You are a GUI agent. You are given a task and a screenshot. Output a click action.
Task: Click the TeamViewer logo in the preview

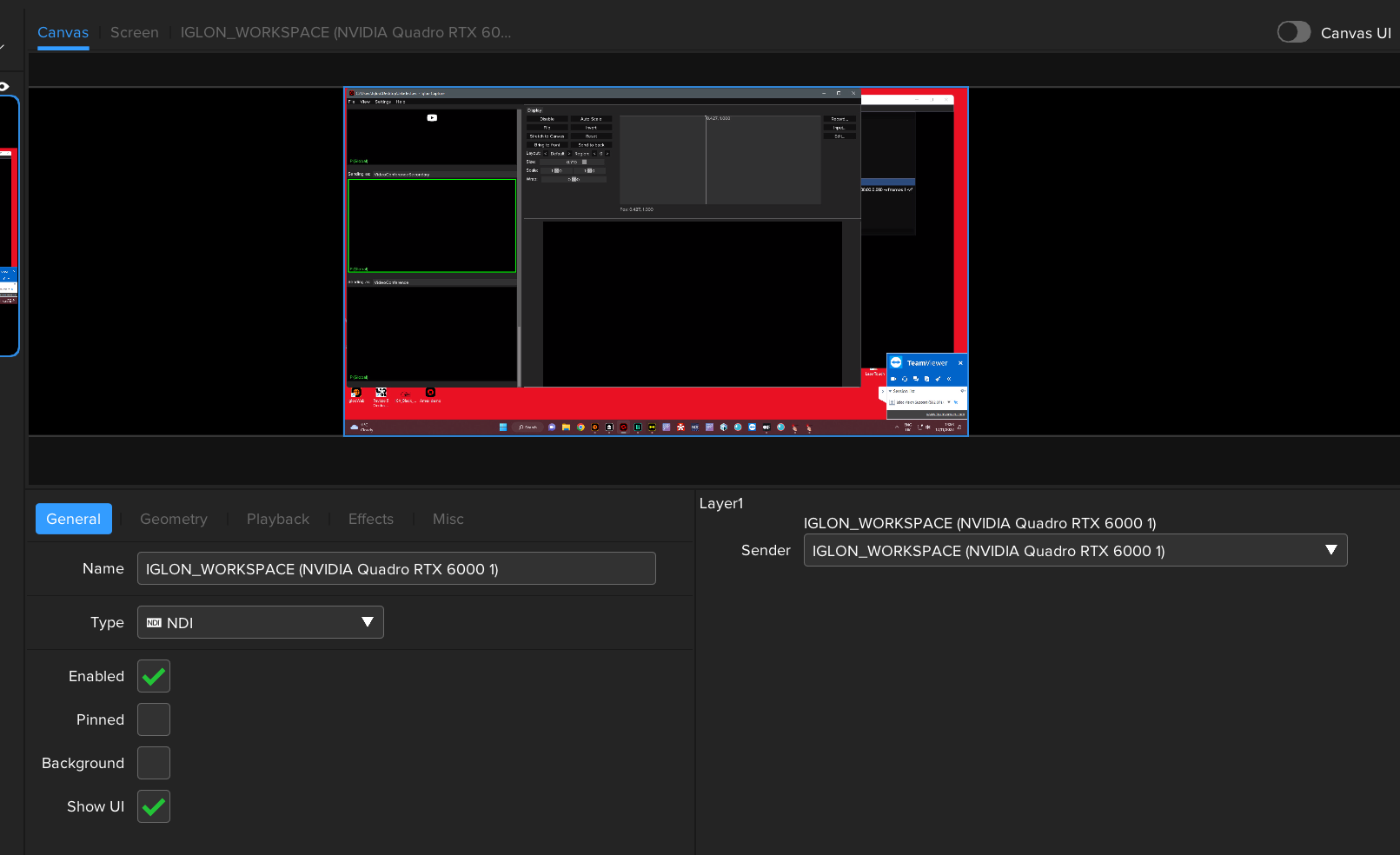point(896,362)
